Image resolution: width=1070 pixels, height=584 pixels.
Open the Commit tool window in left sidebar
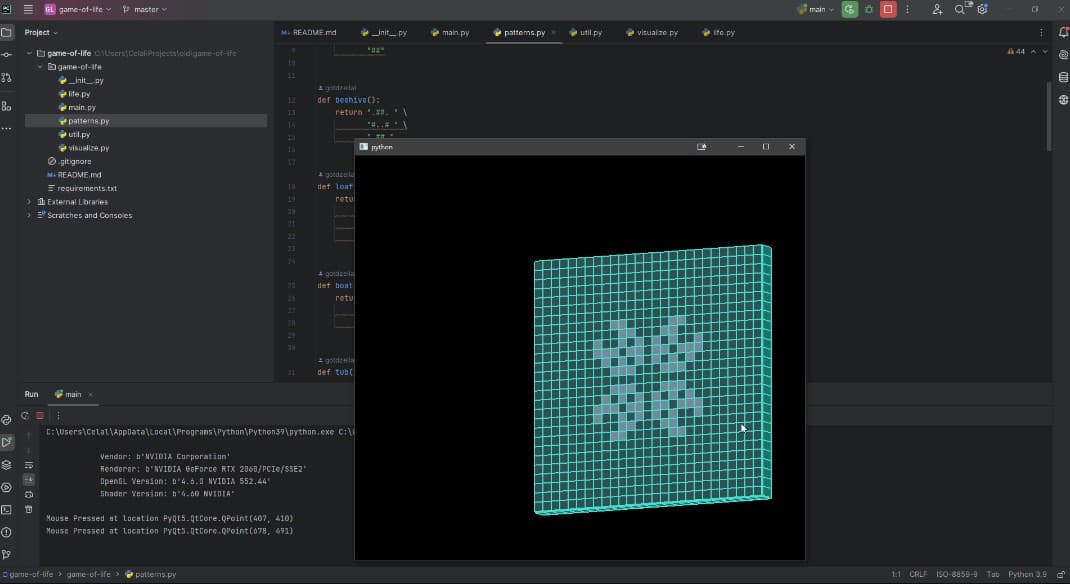click(7, 54)
